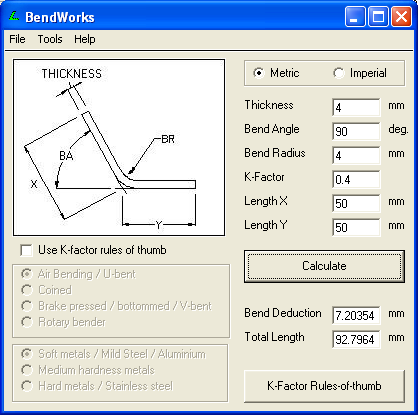Click the Thickness label text
This screenshot has height=415, width=418.
[269, 105]
